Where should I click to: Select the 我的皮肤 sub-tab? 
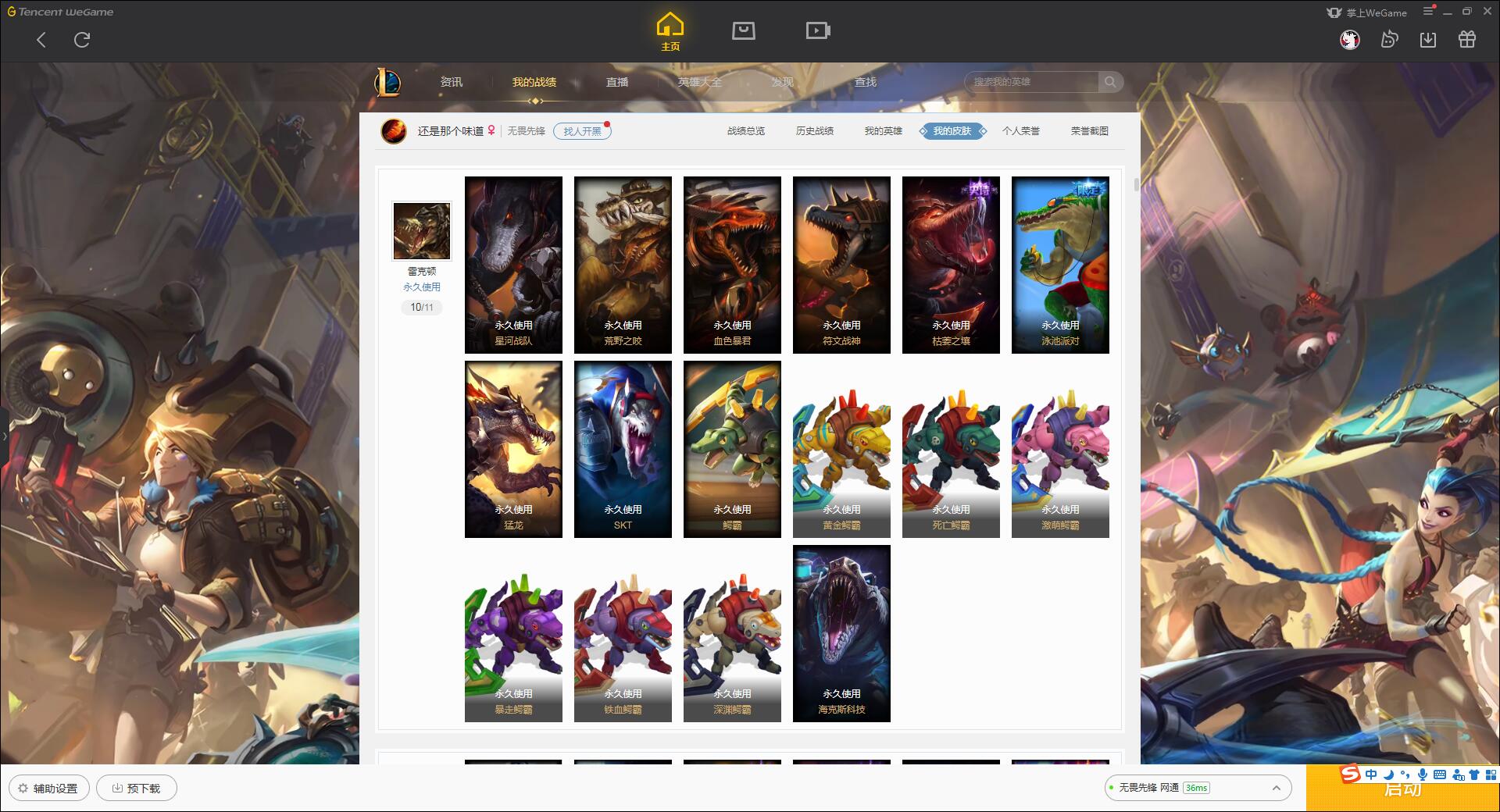coord(952,131)
